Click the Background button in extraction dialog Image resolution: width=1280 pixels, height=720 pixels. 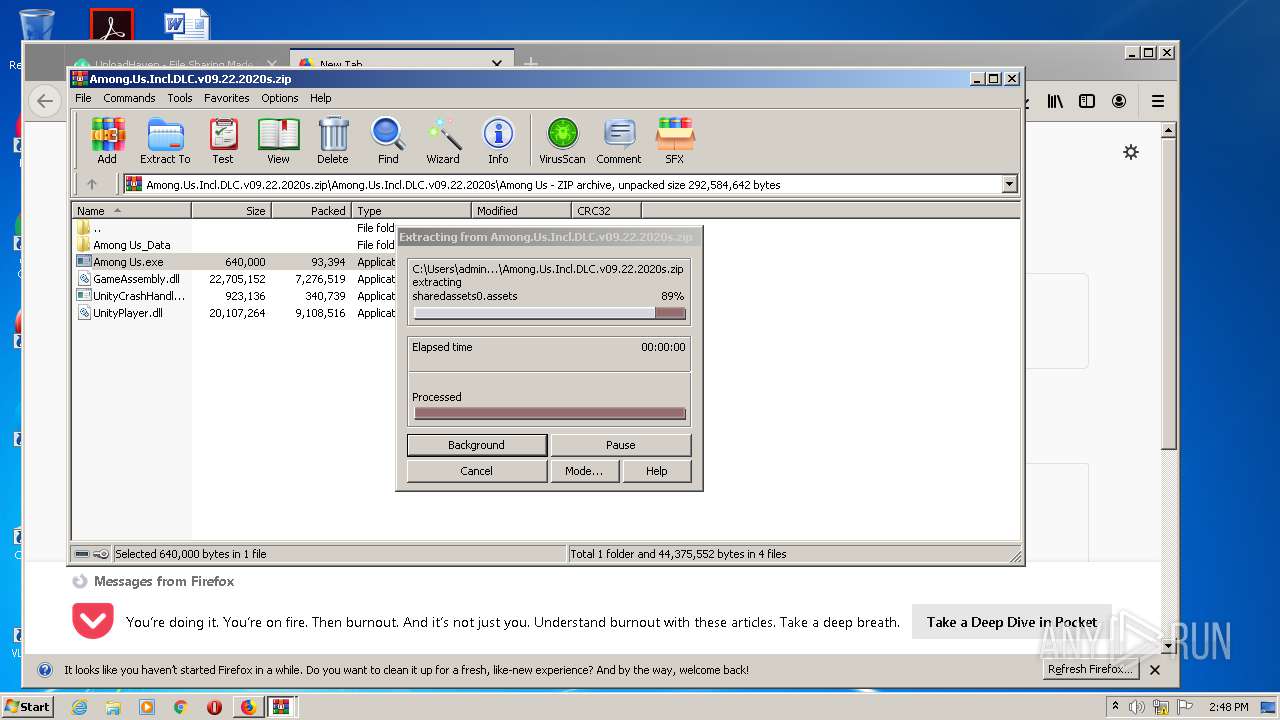tap(476, 445)
